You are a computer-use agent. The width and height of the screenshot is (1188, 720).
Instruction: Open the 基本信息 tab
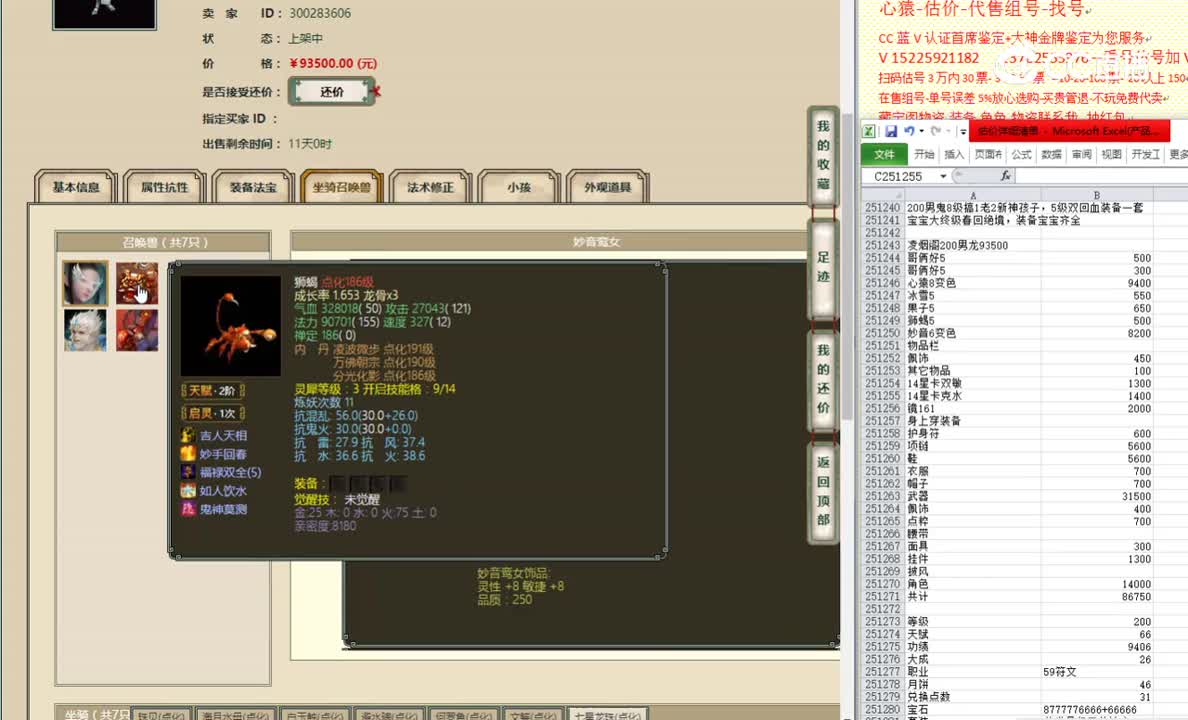click(76, 186)
